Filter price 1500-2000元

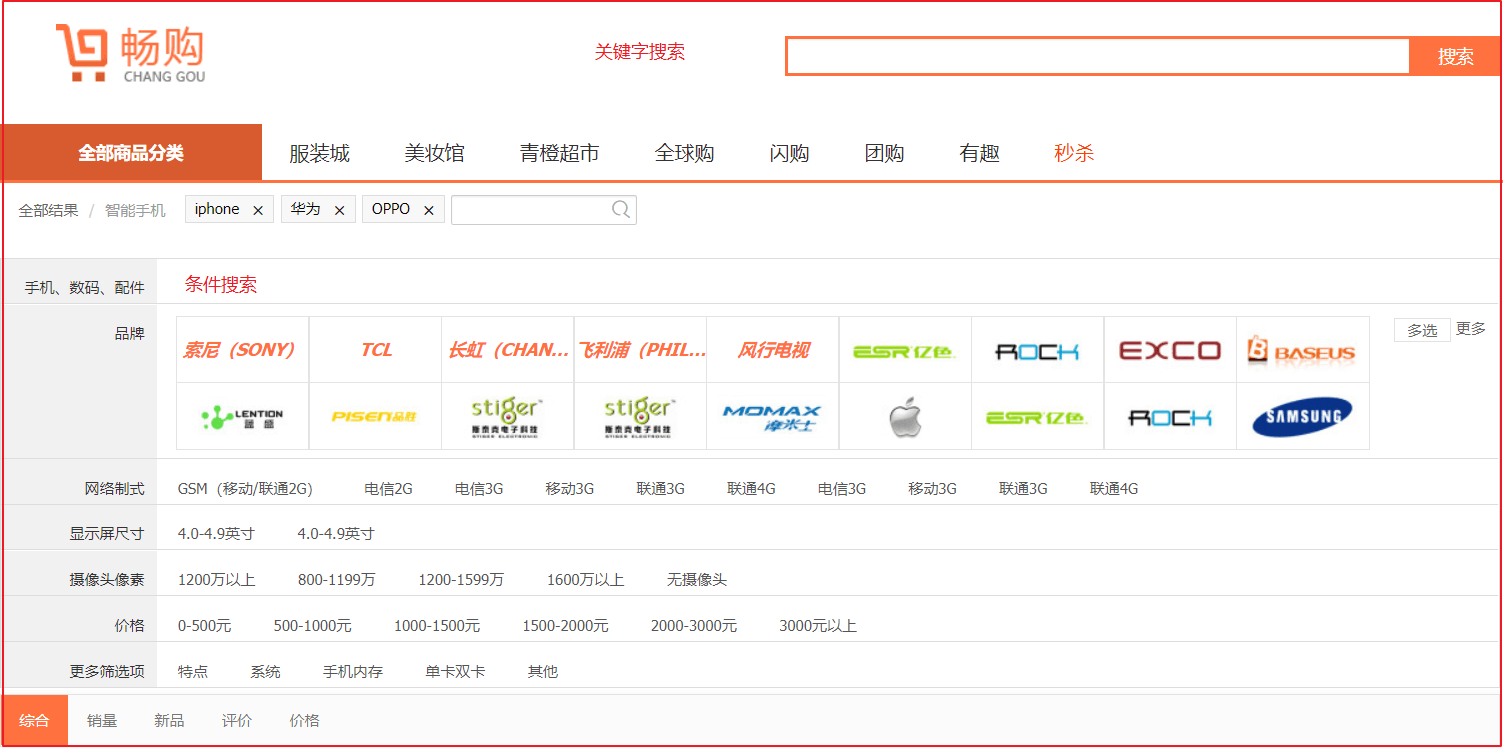(x=565, y=626)
